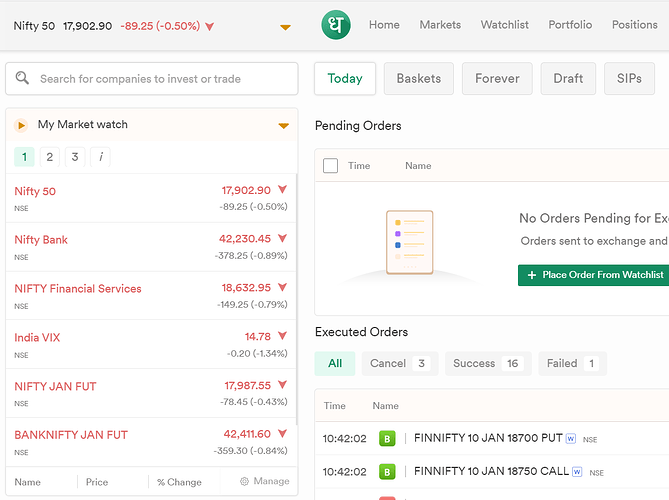Tick the select-all checkbox in Pending Orders header
The width and height of the screenshot is (669, 500).
click(x=330, y=166)
